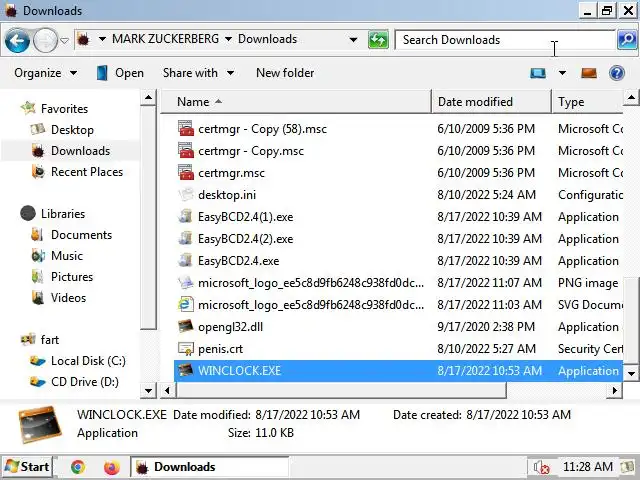Click file list scroll down arrow
Viewport: 640px width, 480px height.
coord(631,373)
